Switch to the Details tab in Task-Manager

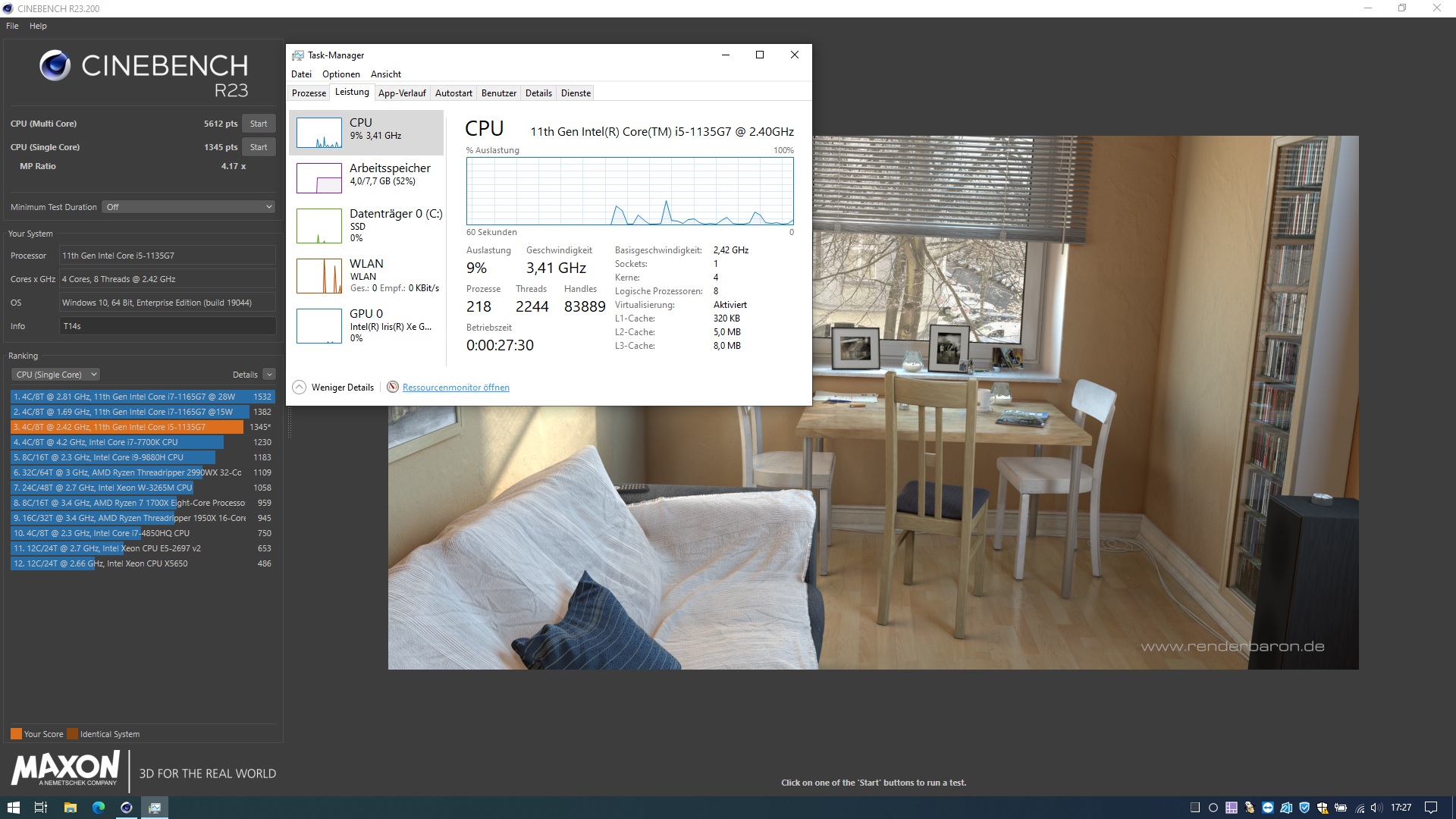click(x=538, y=93)
